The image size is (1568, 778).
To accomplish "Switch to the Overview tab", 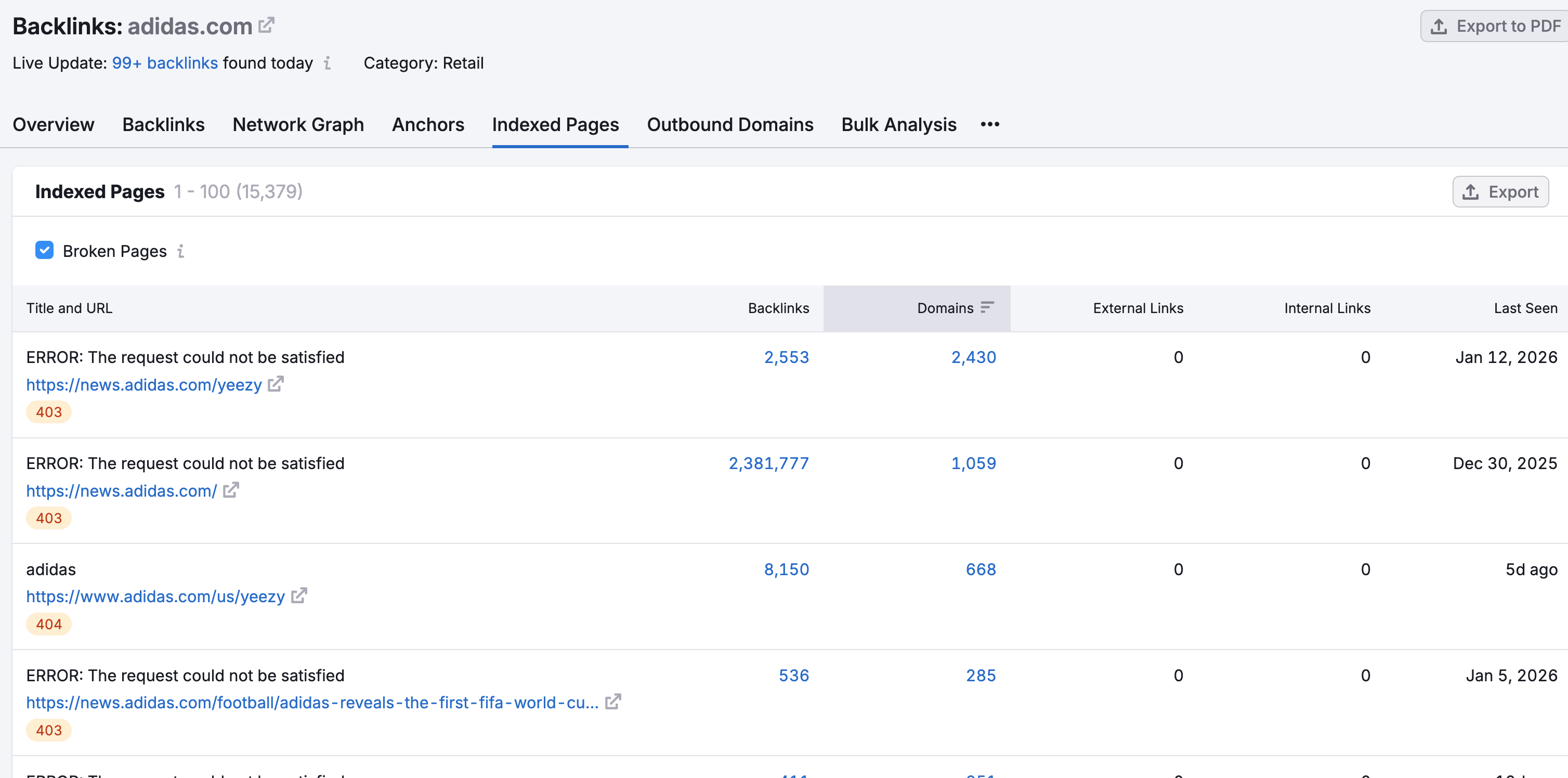I will [53, 124].
